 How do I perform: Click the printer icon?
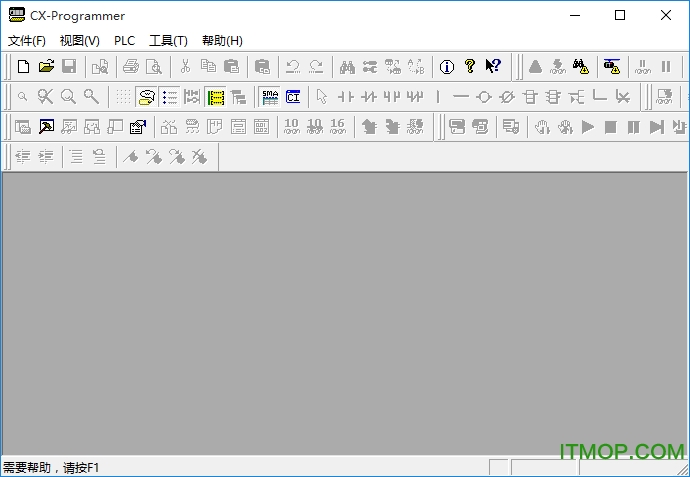131,66
